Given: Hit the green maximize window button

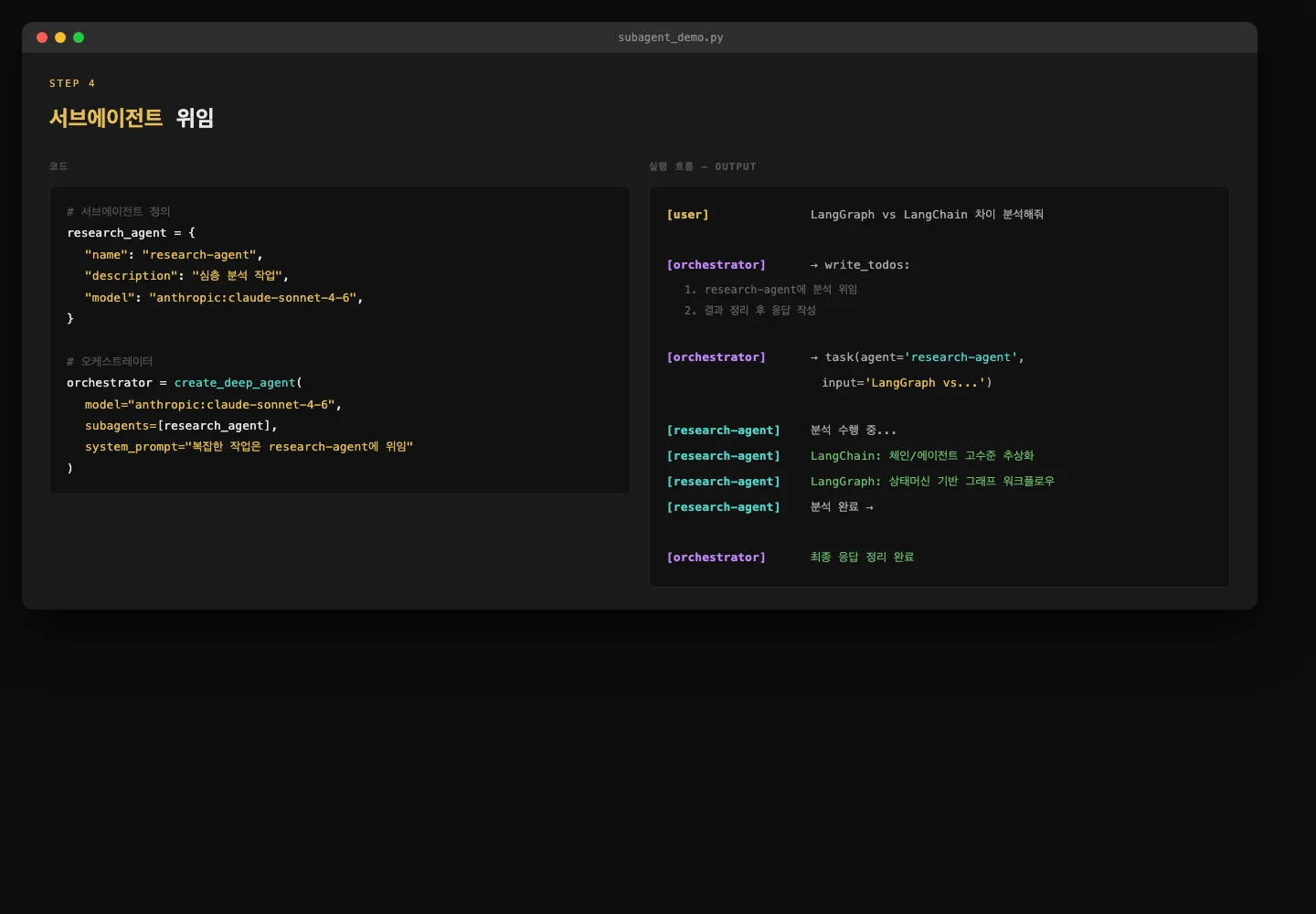Looking at the screenshot, I should [x=79, y=37].
